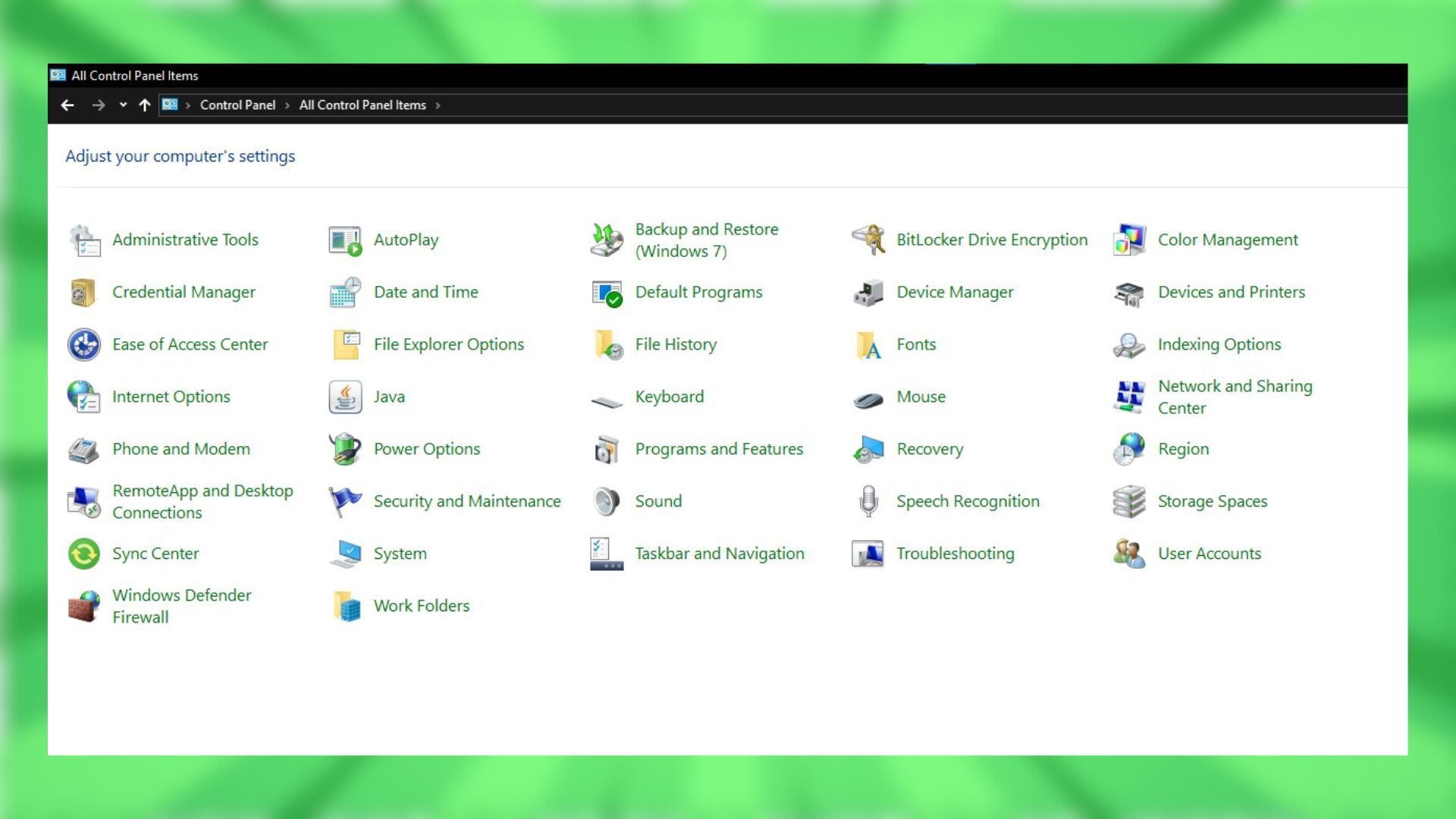Expand the chevron after All Control Panel Items

(x=438, y=105)
